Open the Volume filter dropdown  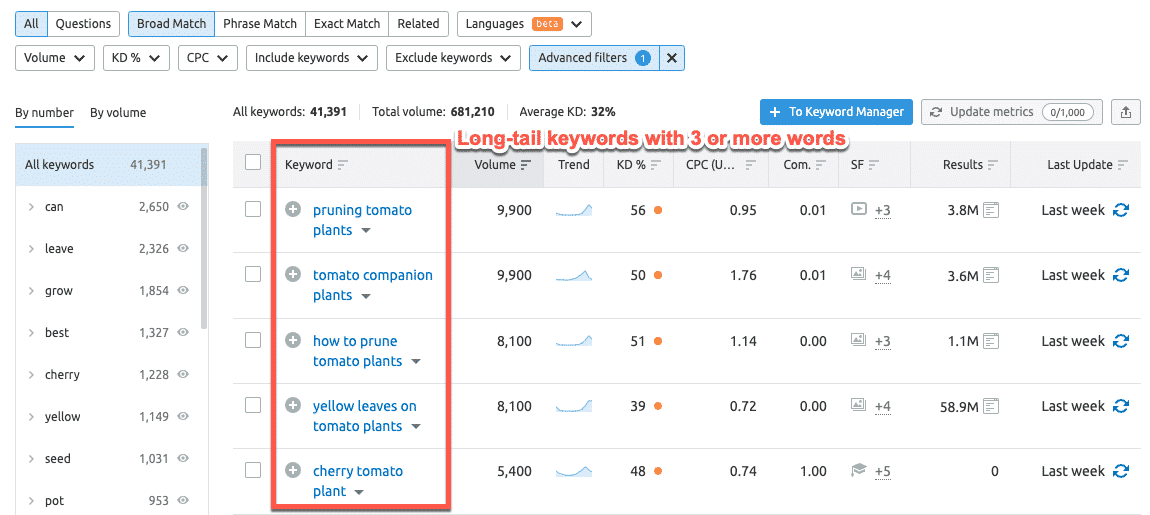[x=55, y=58]
